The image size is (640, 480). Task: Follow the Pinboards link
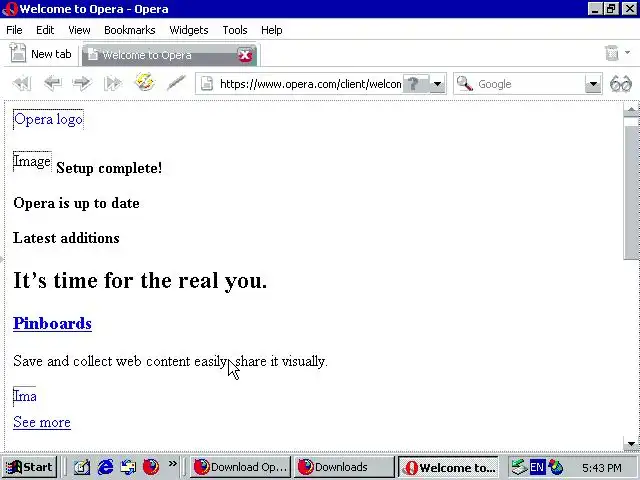52,323
